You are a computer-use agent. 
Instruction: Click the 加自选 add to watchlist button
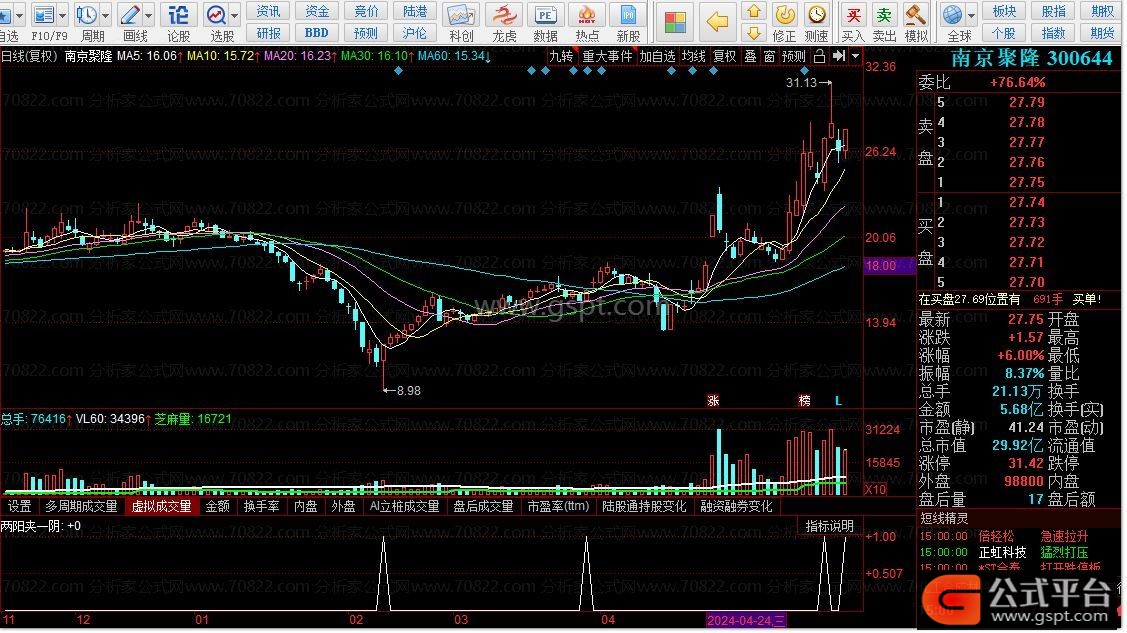658,56
